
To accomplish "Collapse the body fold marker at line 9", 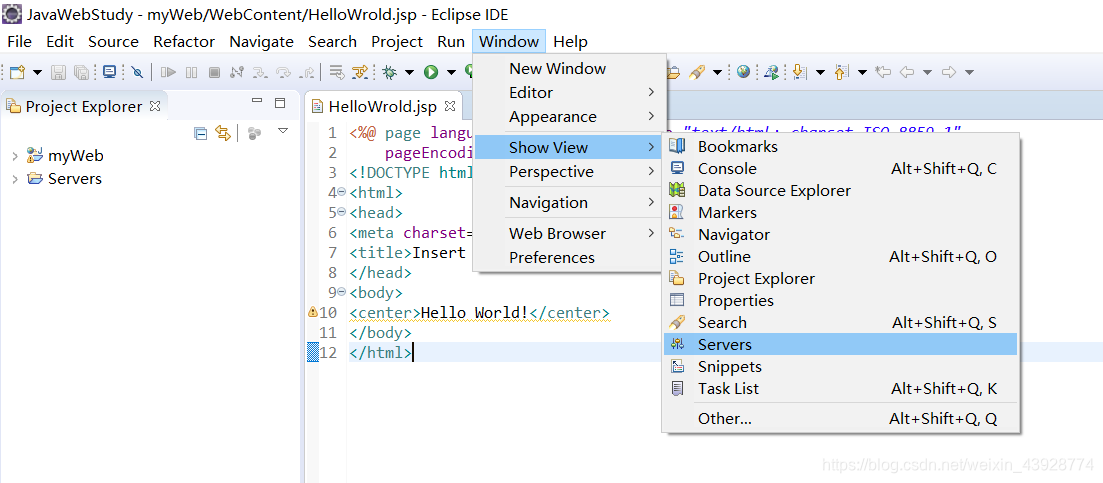I will click(342, 292).
